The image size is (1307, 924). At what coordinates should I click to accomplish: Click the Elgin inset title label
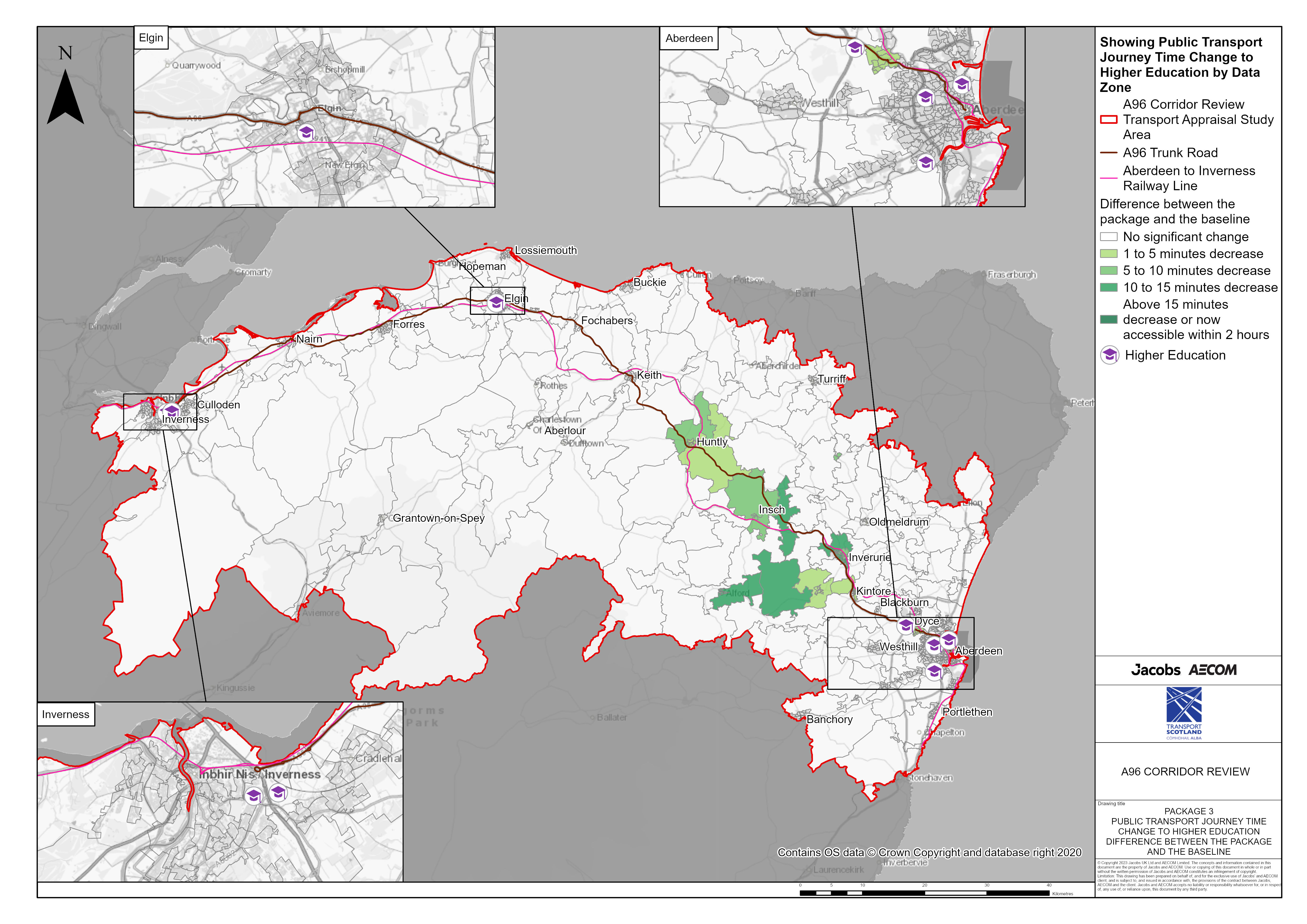tap(151, 38)
